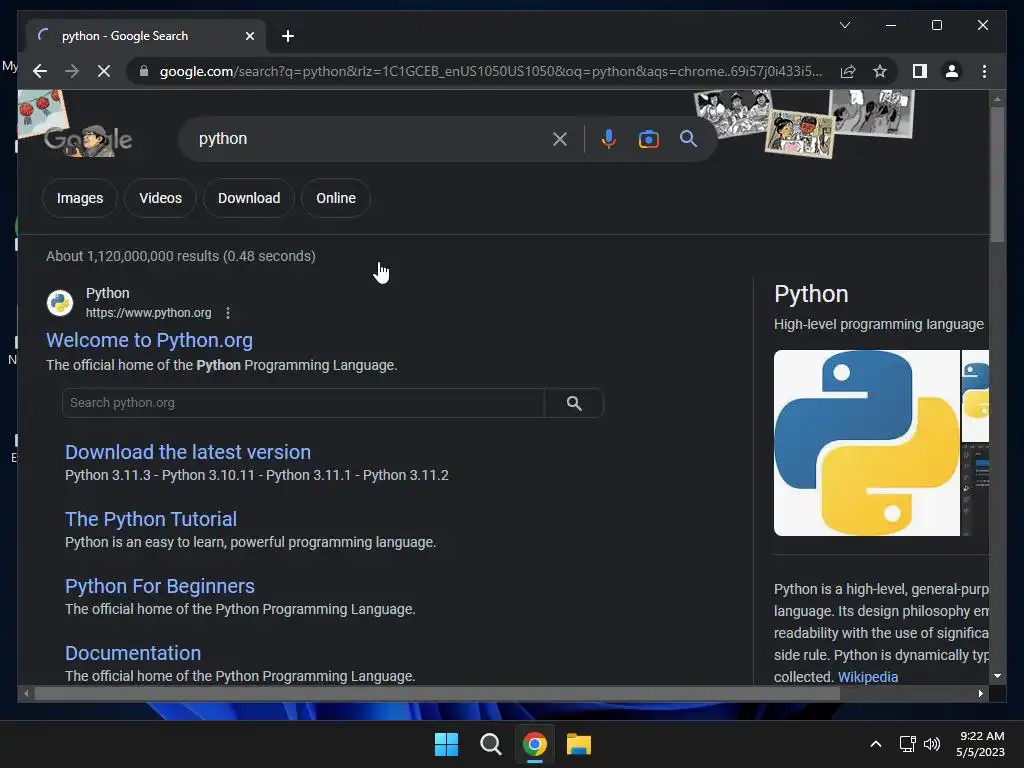The height and width of the screenshot is (768, 1024).
Task: Click the scroll right arrow at bottom
Action: pyautogui.click(x=980, y=694)
